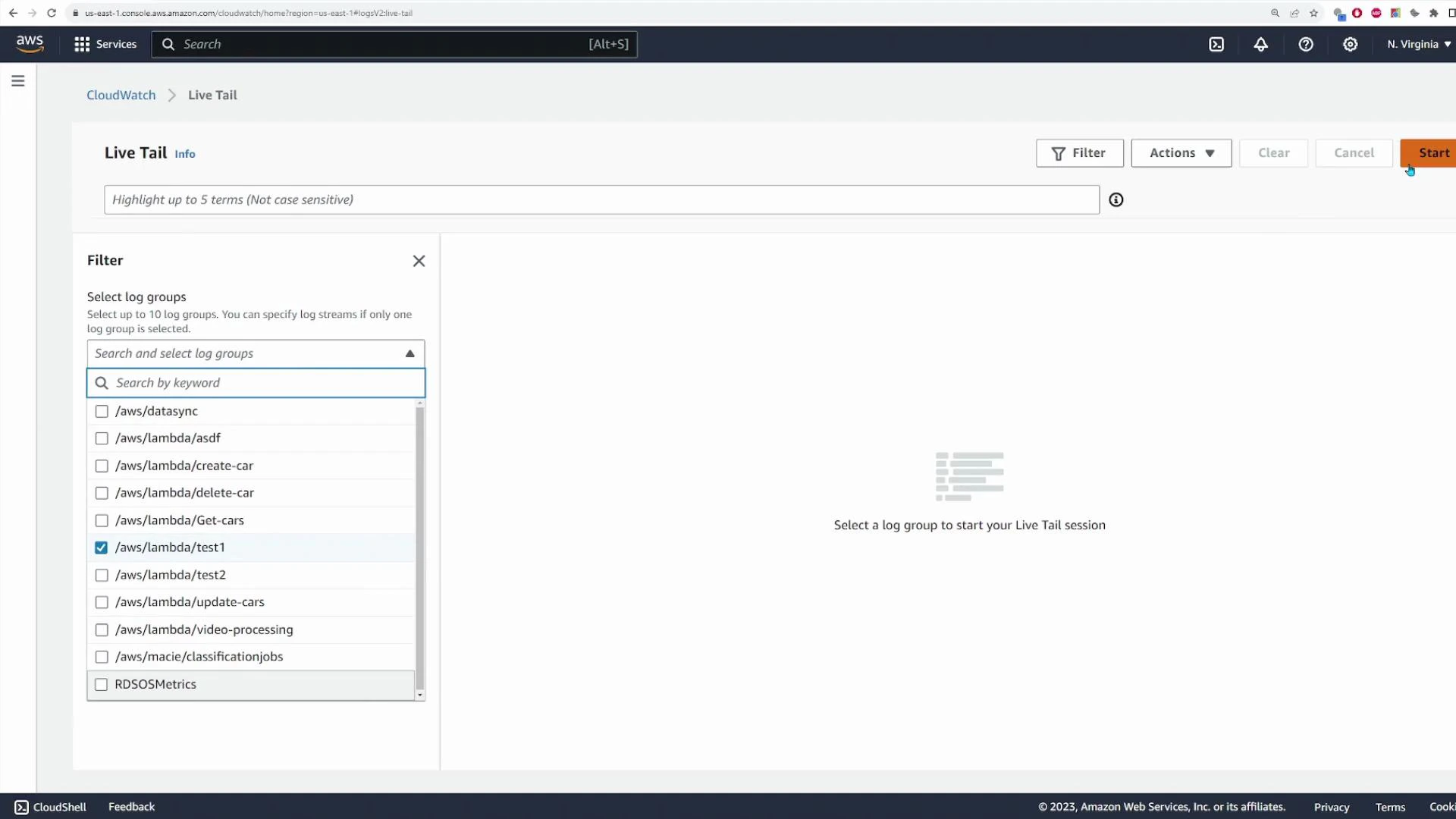Click the Live Tail breadcrumb item
1456x819 pixels.
pos(212,95)
